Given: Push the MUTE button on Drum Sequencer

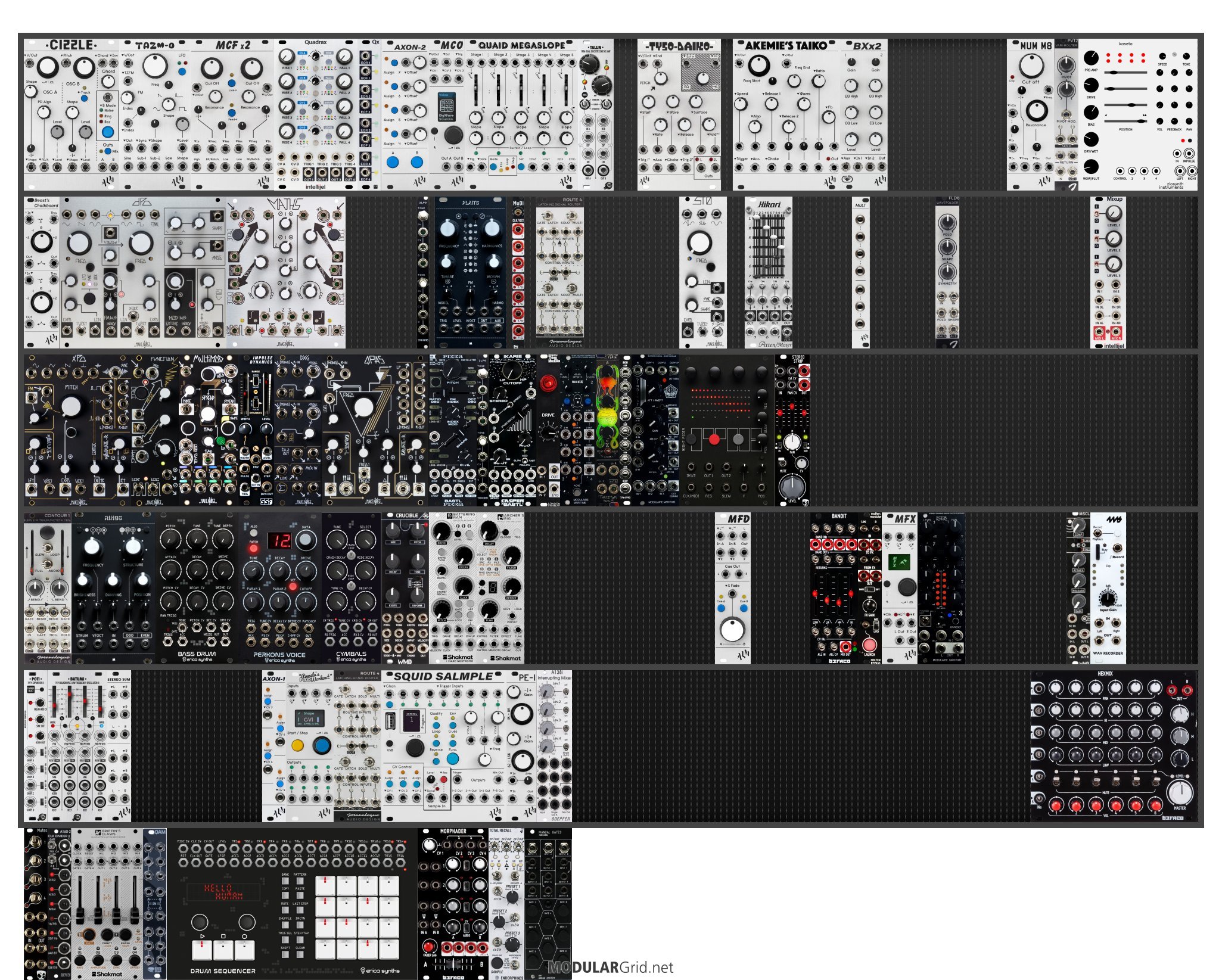Looking at the screenshot, I should click(x=285, y=910).
